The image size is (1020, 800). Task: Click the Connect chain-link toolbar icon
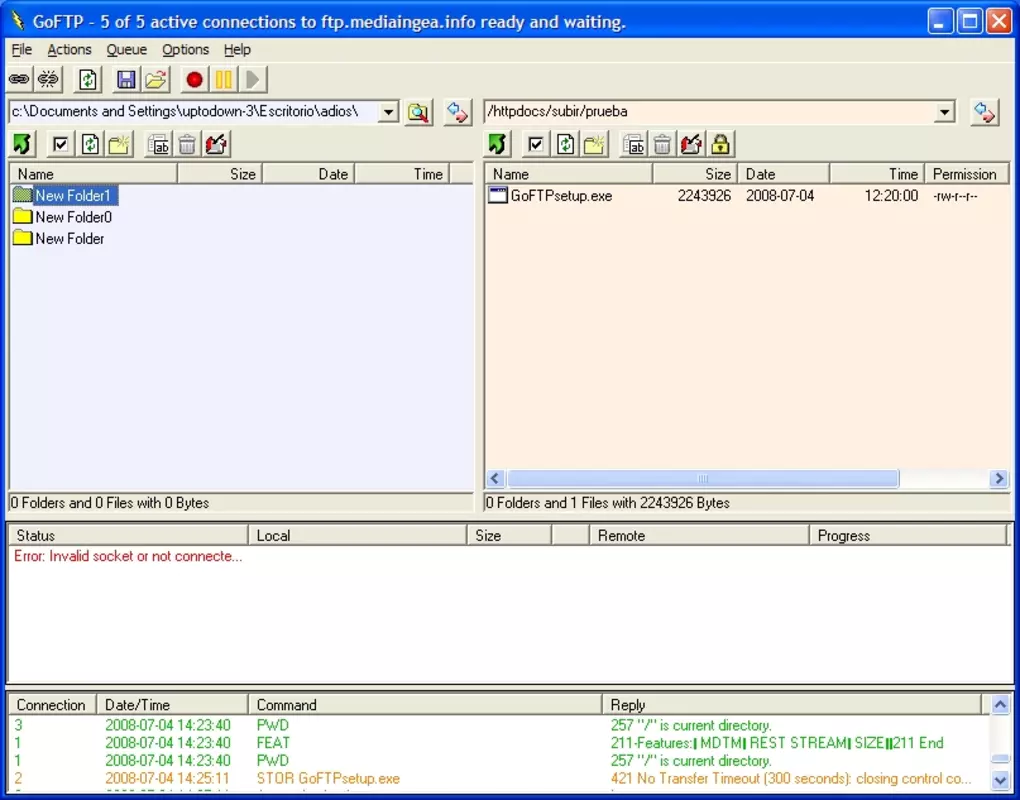coord(19,79)
